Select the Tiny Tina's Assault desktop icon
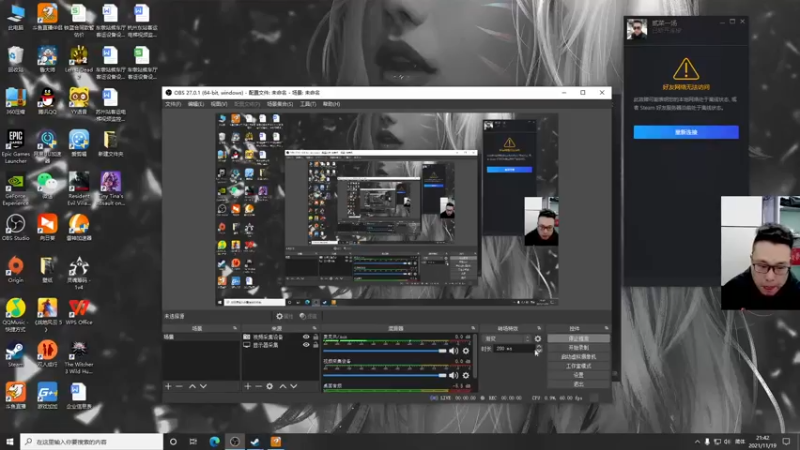The width and height of the screenshot is (800, 450). 110,189
